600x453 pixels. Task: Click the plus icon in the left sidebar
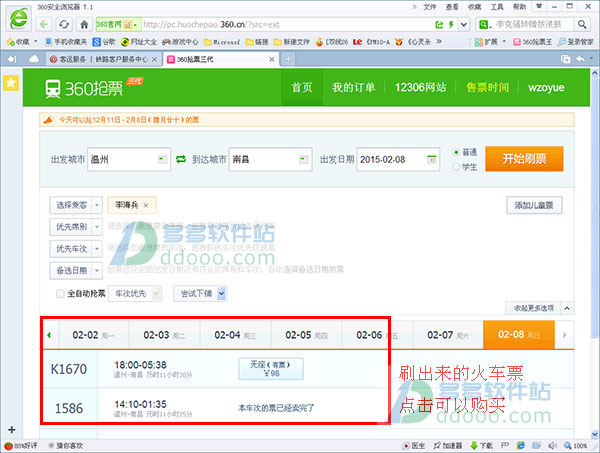(x=11, y=430)
